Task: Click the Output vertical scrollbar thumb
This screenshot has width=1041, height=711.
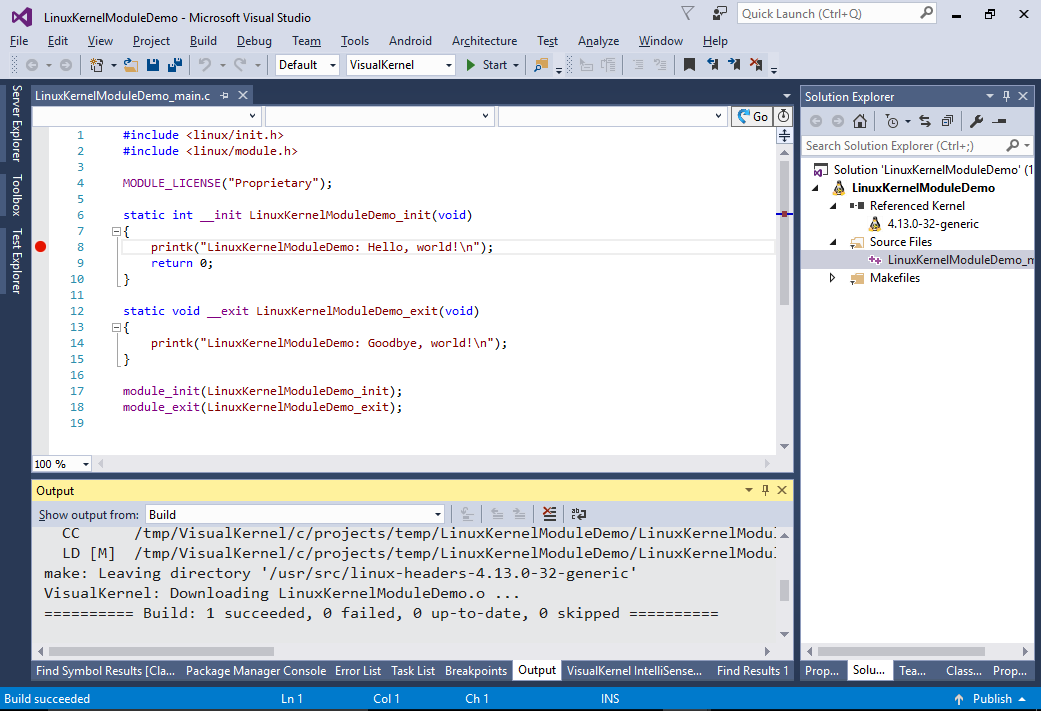Action: [784, 590]
